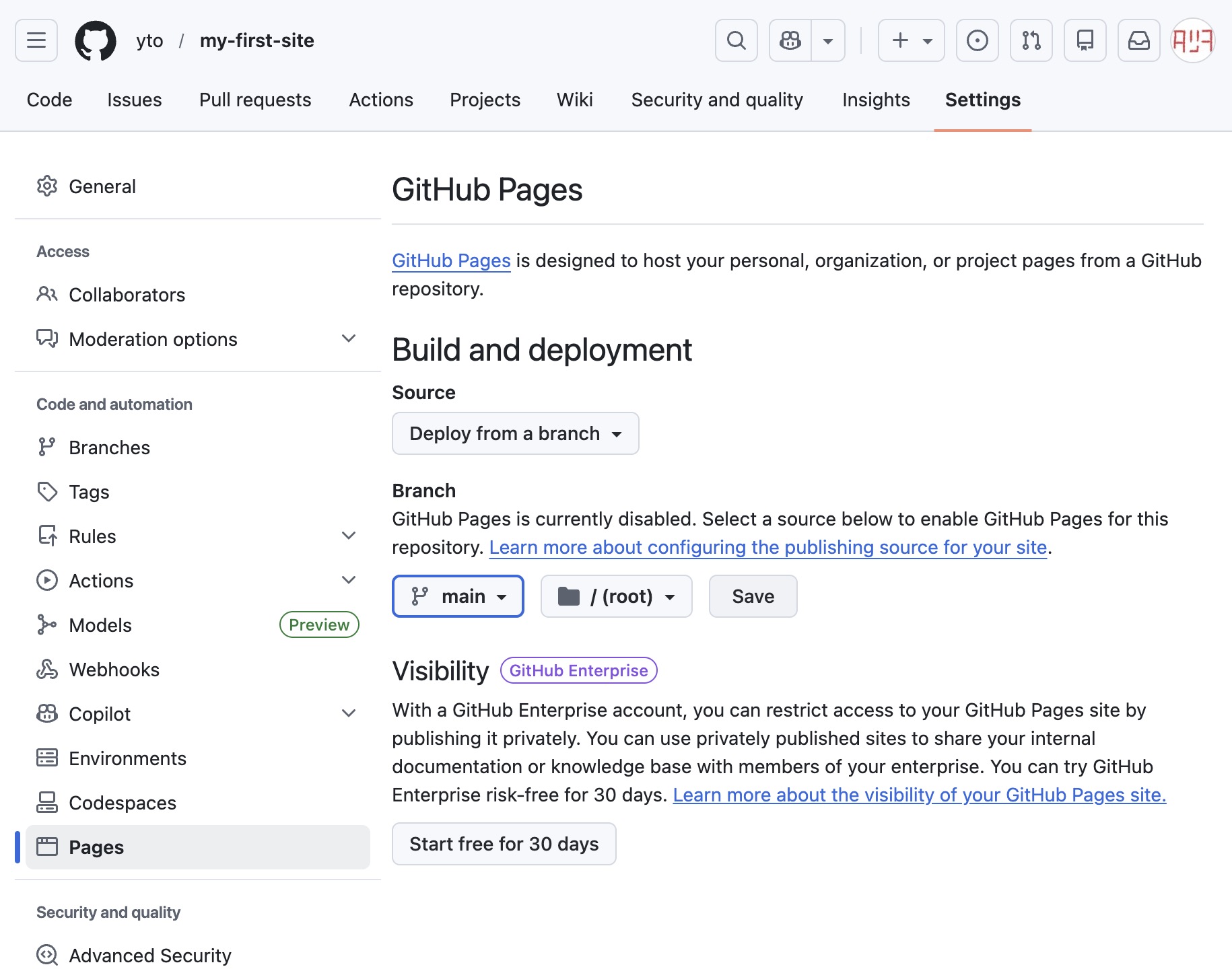The width and height of the screenshot is (1232, 969).
Task: Click the Collaborators people icon
Action: 47,294
